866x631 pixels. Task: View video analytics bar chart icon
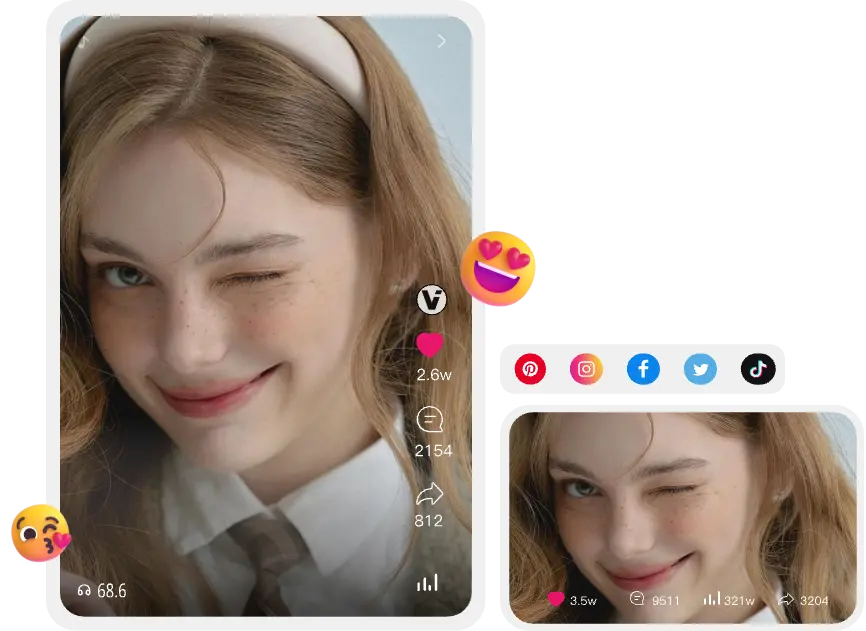tap(427, 583)
